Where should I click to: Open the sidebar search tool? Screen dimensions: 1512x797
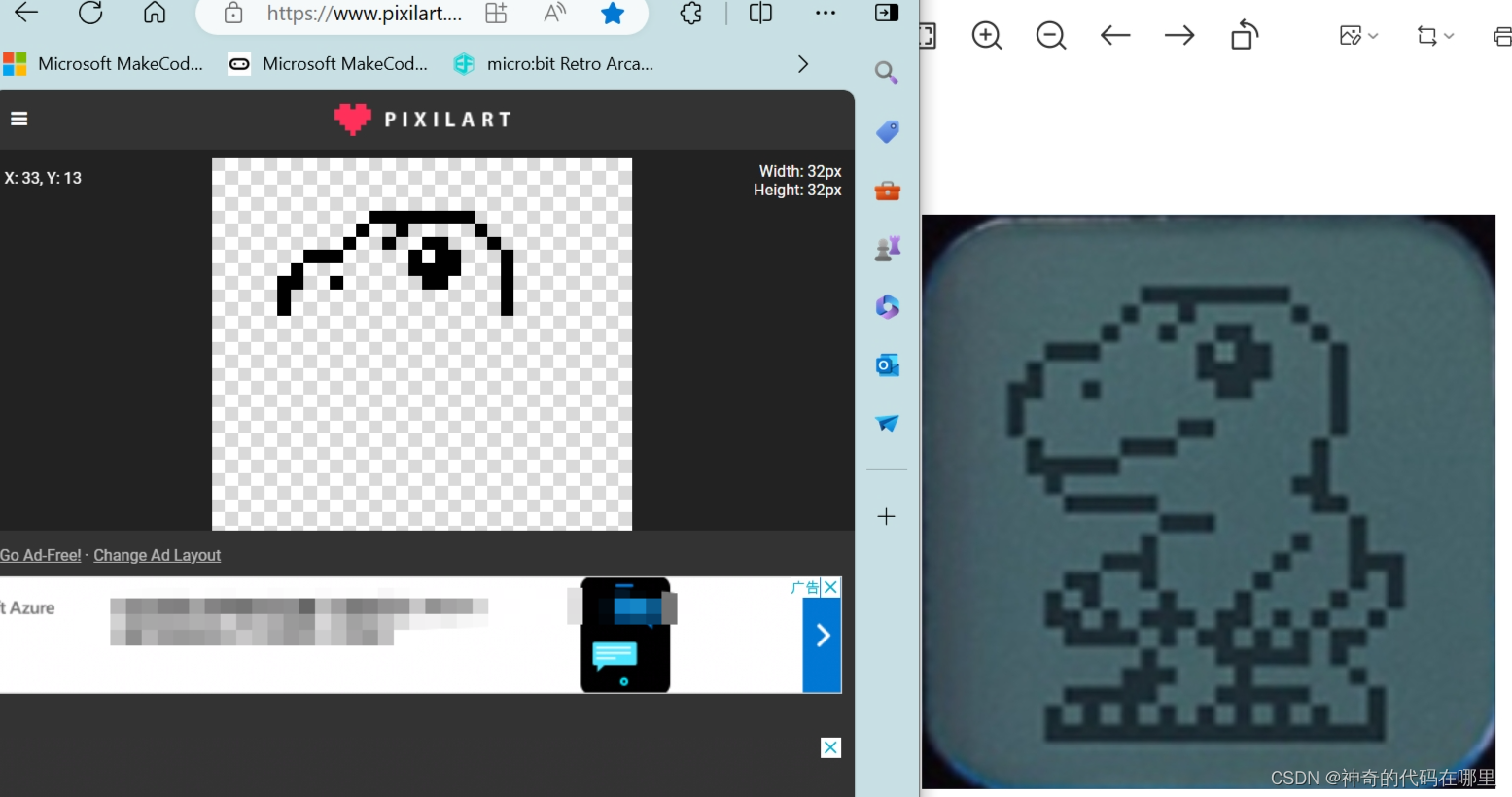tap(887, 73)
